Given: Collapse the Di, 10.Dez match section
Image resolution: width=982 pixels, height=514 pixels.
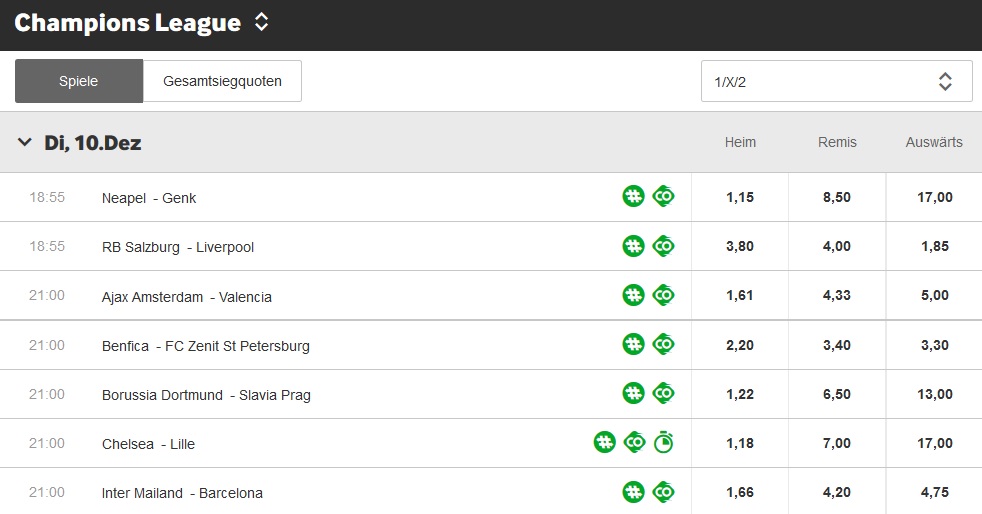Looking at the screenshot, I should (x=24, y=142).
